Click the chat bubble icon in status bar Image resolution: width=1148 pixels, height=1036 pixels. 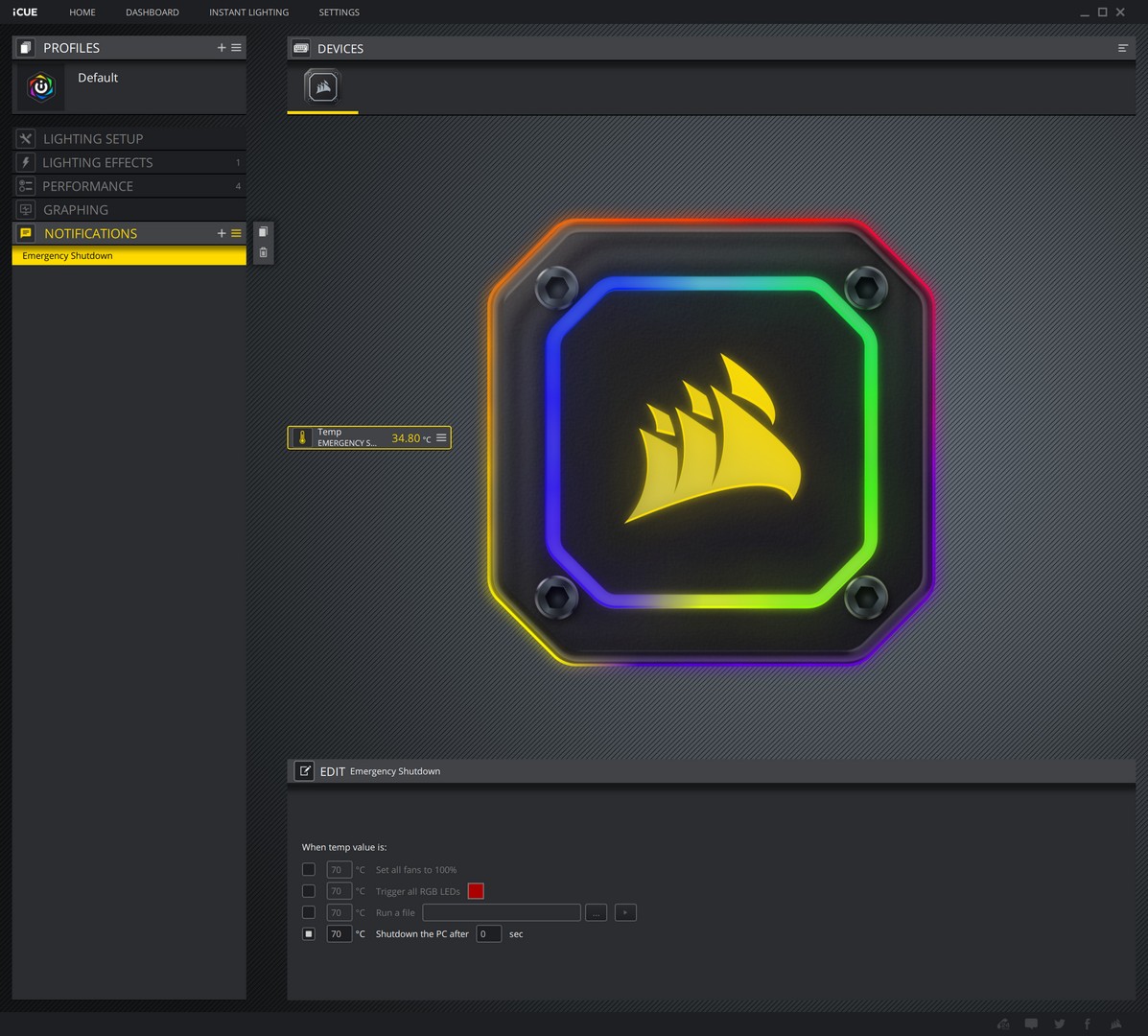pyautogui.click(x=1031, y=1024)
